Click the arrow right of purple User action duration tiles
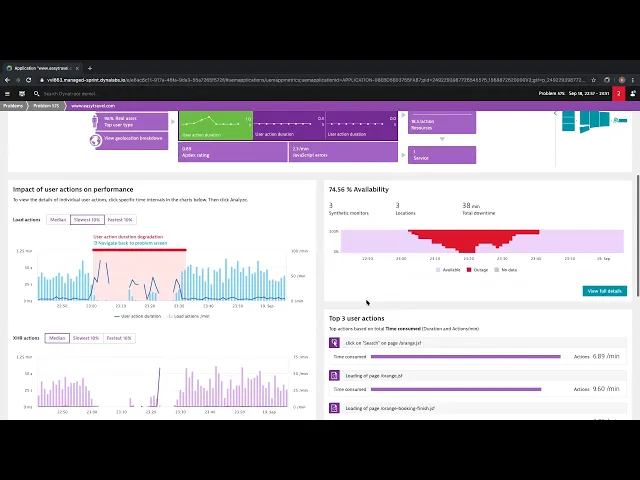Image resolution: width=640 pixels, height=480 pixels. (x=403, y=116)
